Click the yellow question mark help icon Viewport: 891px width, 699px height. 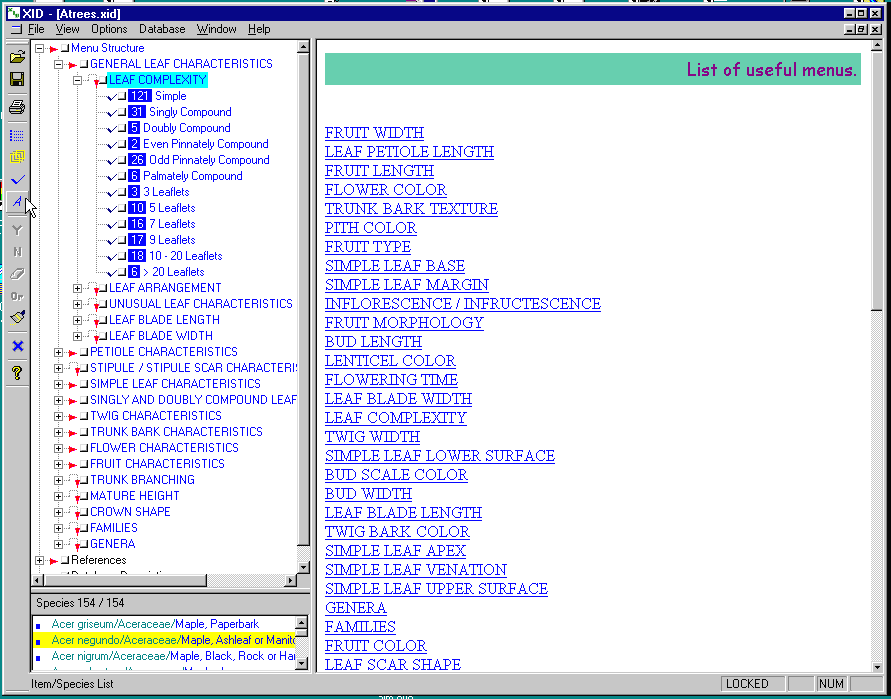click(x=17, y=373)
